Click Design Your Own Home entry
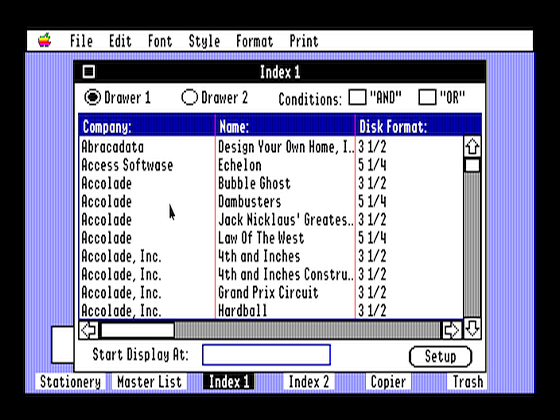Image resolution: width=560 pixels, height=420 pixels. click(x=286, y=147)
